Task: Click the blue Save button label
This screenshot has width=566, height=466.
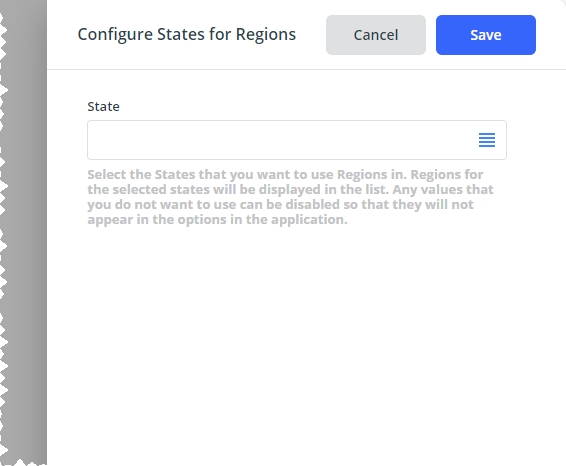Action: tap(486, 35)
